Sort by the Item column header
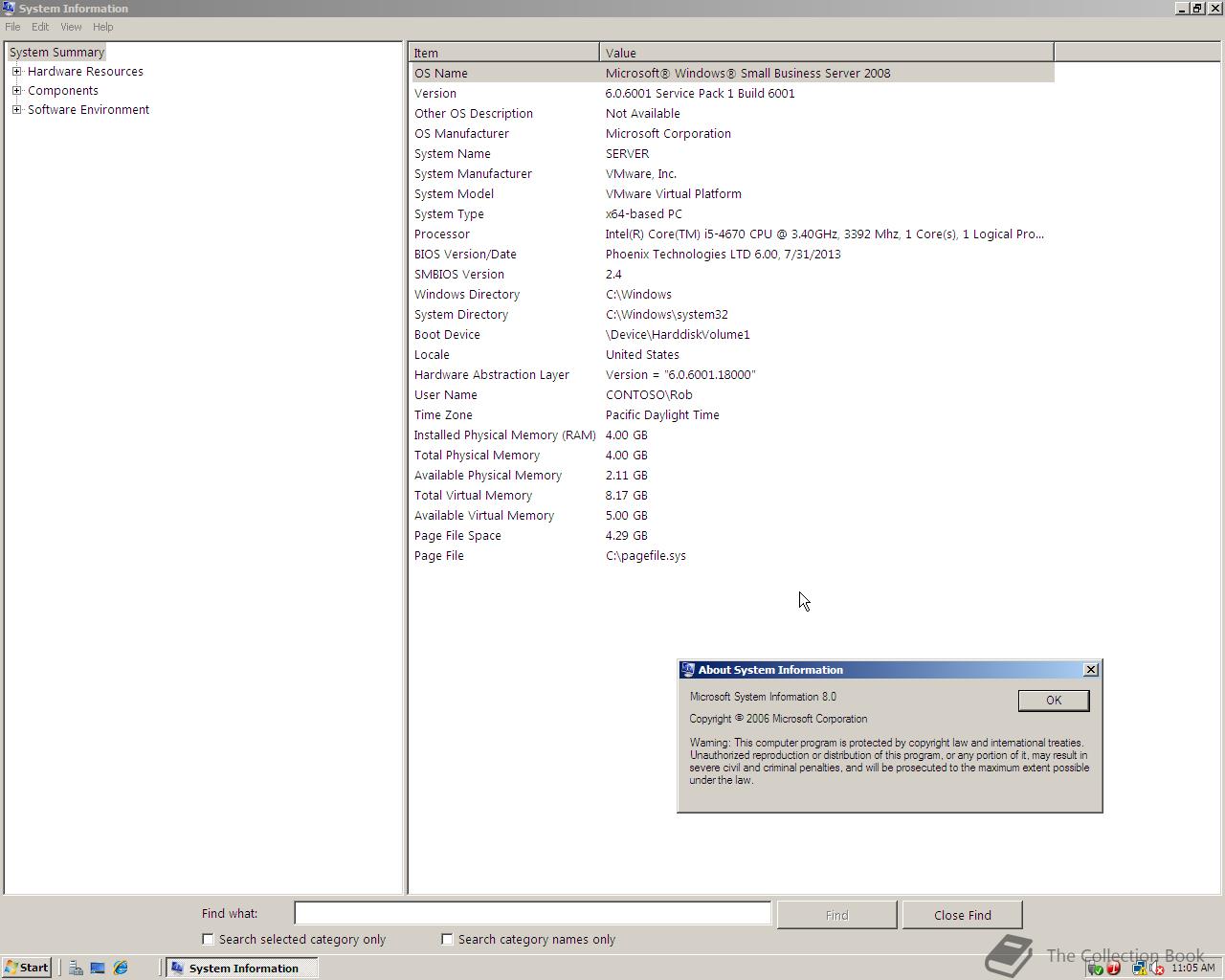 click(504, 53)
